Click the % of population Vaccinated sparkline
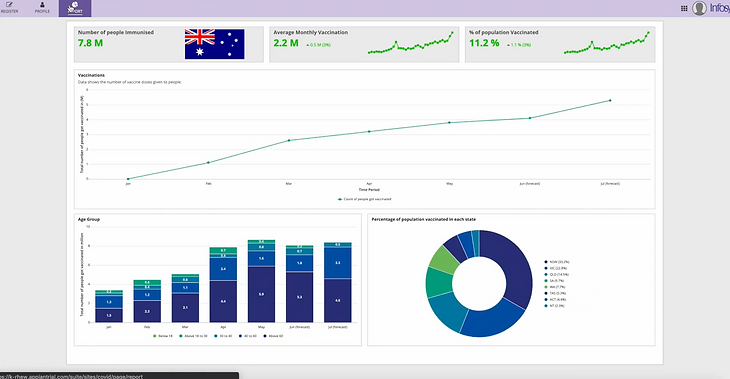 [606, 43]
